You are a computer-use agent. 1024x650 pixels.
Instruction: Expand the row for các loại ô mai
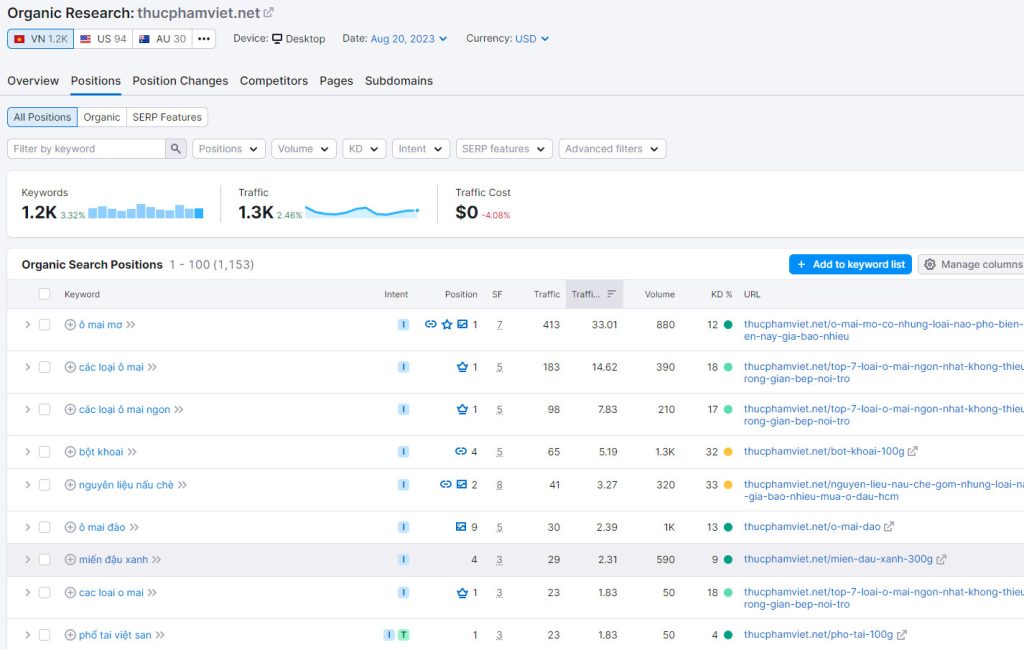click(x=27, y=367)
